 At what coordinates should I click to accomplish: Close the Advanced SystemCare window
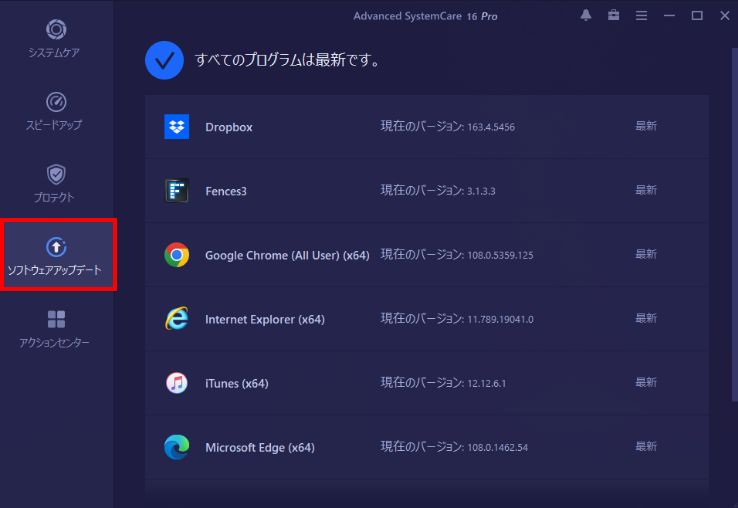pos(724,16)
